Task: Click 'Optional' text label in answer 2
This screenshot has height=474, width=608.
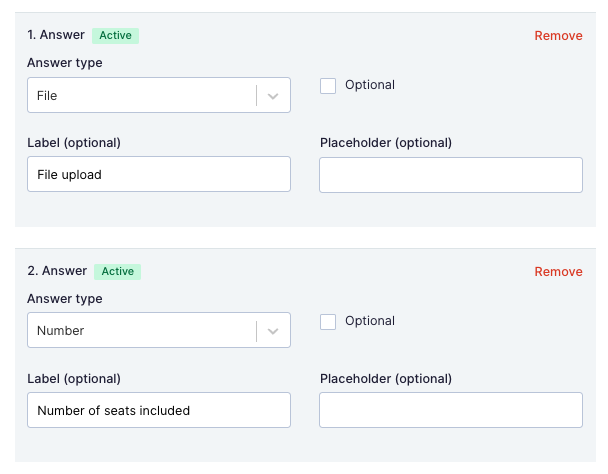Action: [370, 321]
